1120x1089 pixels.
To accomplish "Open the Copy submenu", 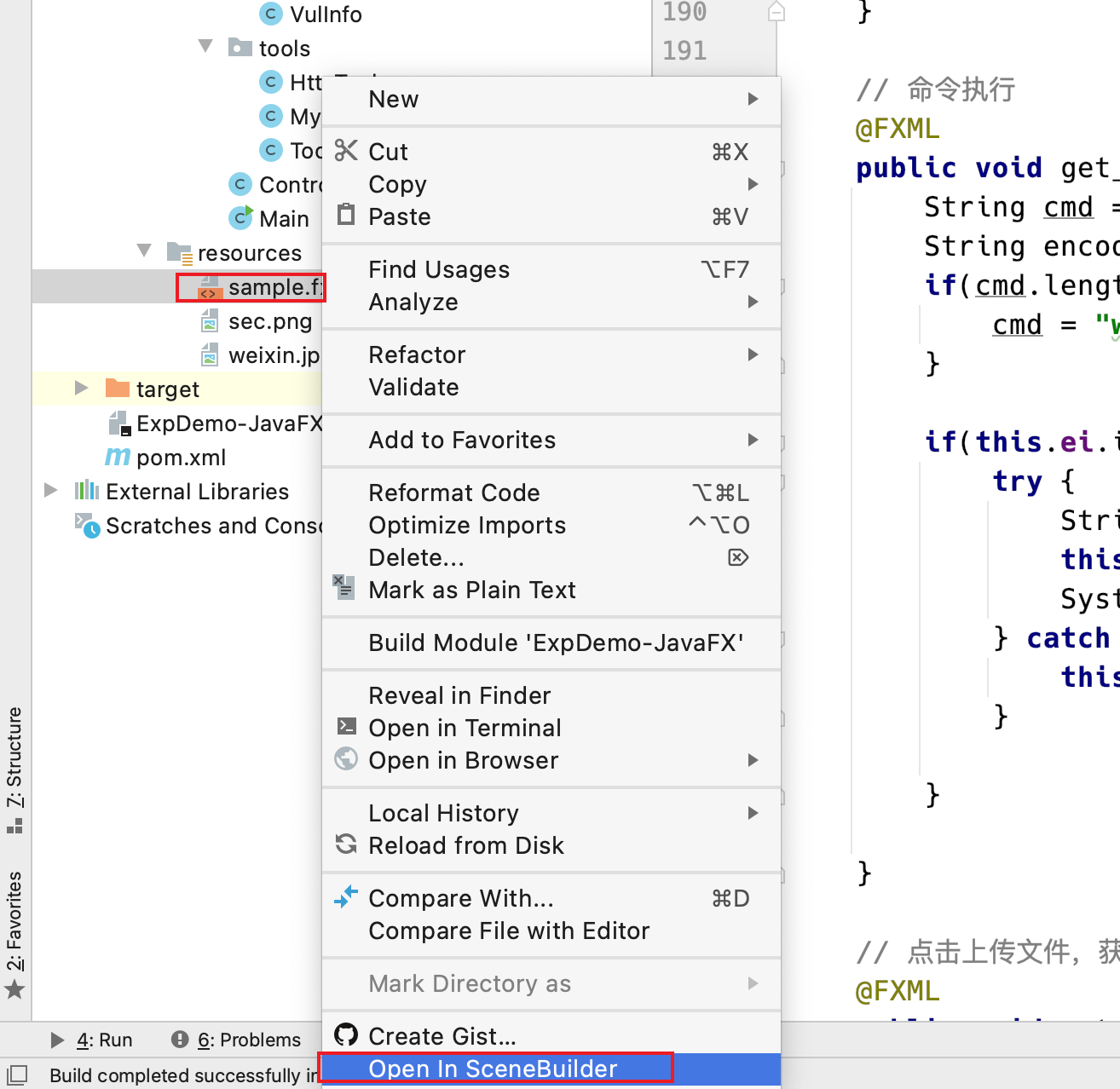I will click(551, 184).
